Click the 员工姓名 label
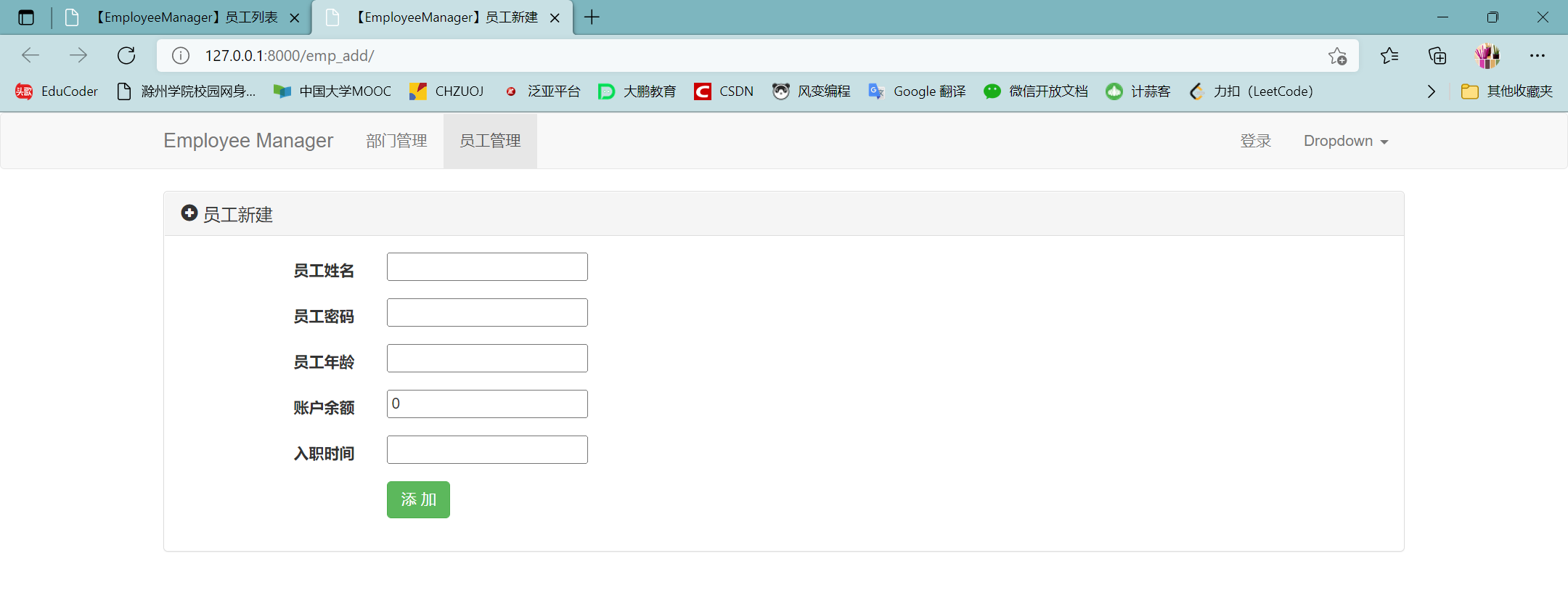 point(324,271)
